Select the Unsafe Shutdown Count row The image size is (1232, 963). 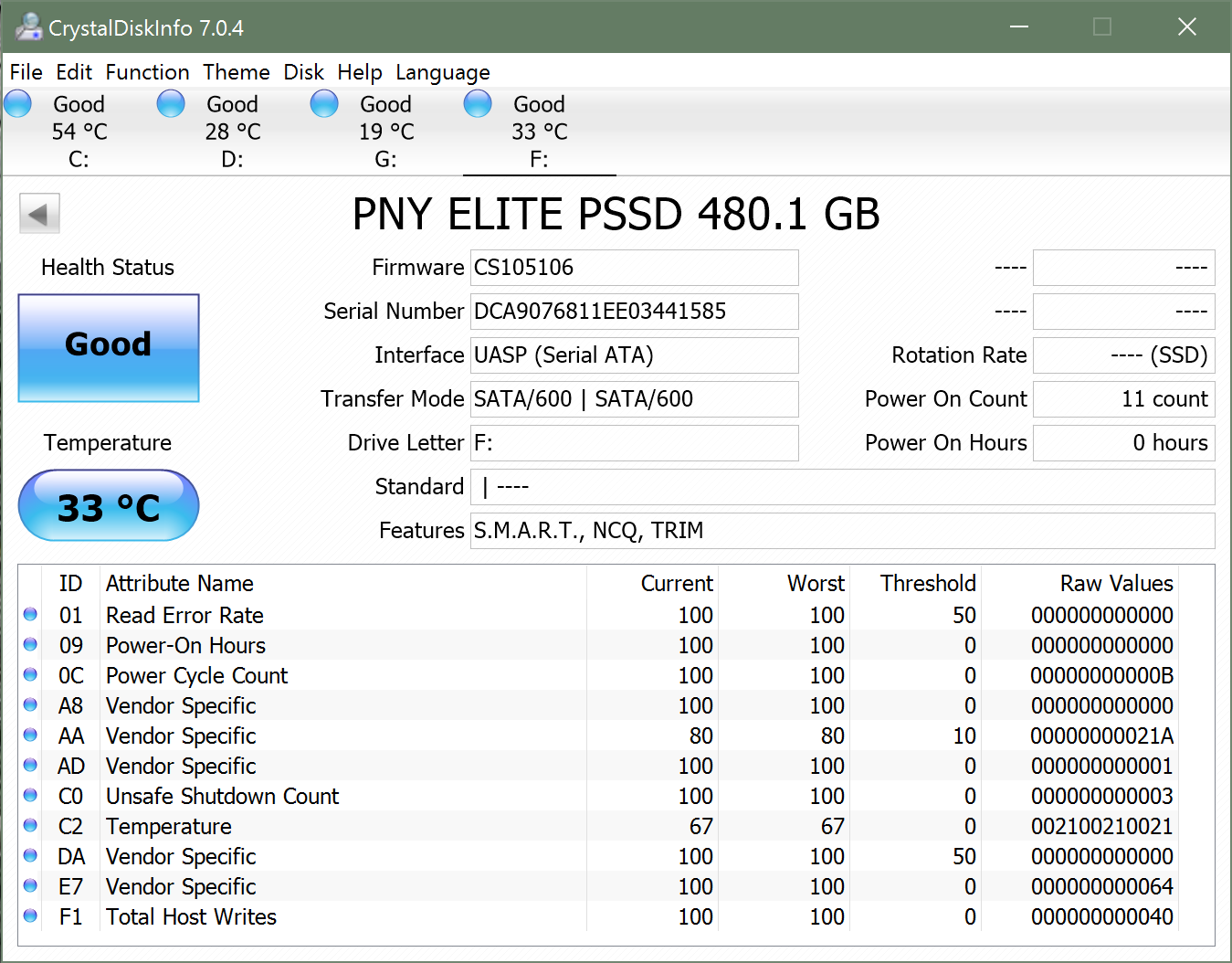pyautogui.click(x=222, y=796)
